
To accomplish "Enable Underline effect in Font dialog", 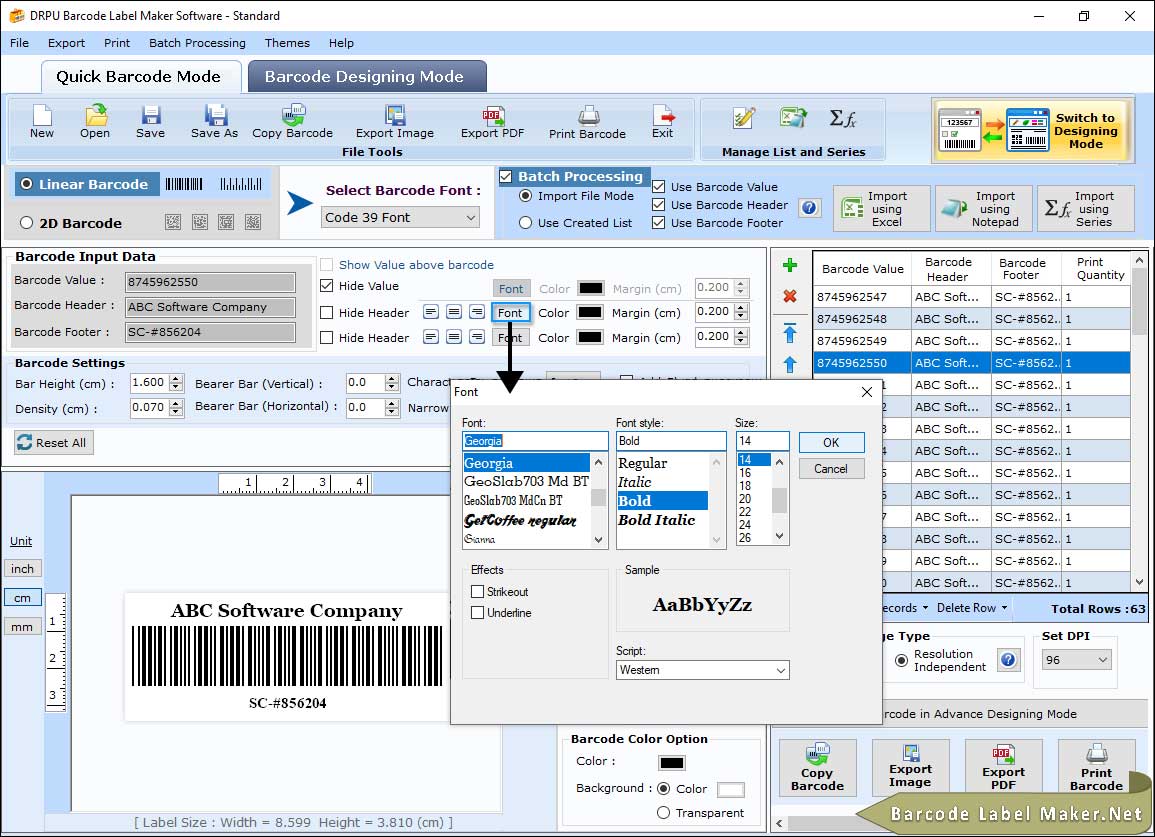I will coord(477,612).
